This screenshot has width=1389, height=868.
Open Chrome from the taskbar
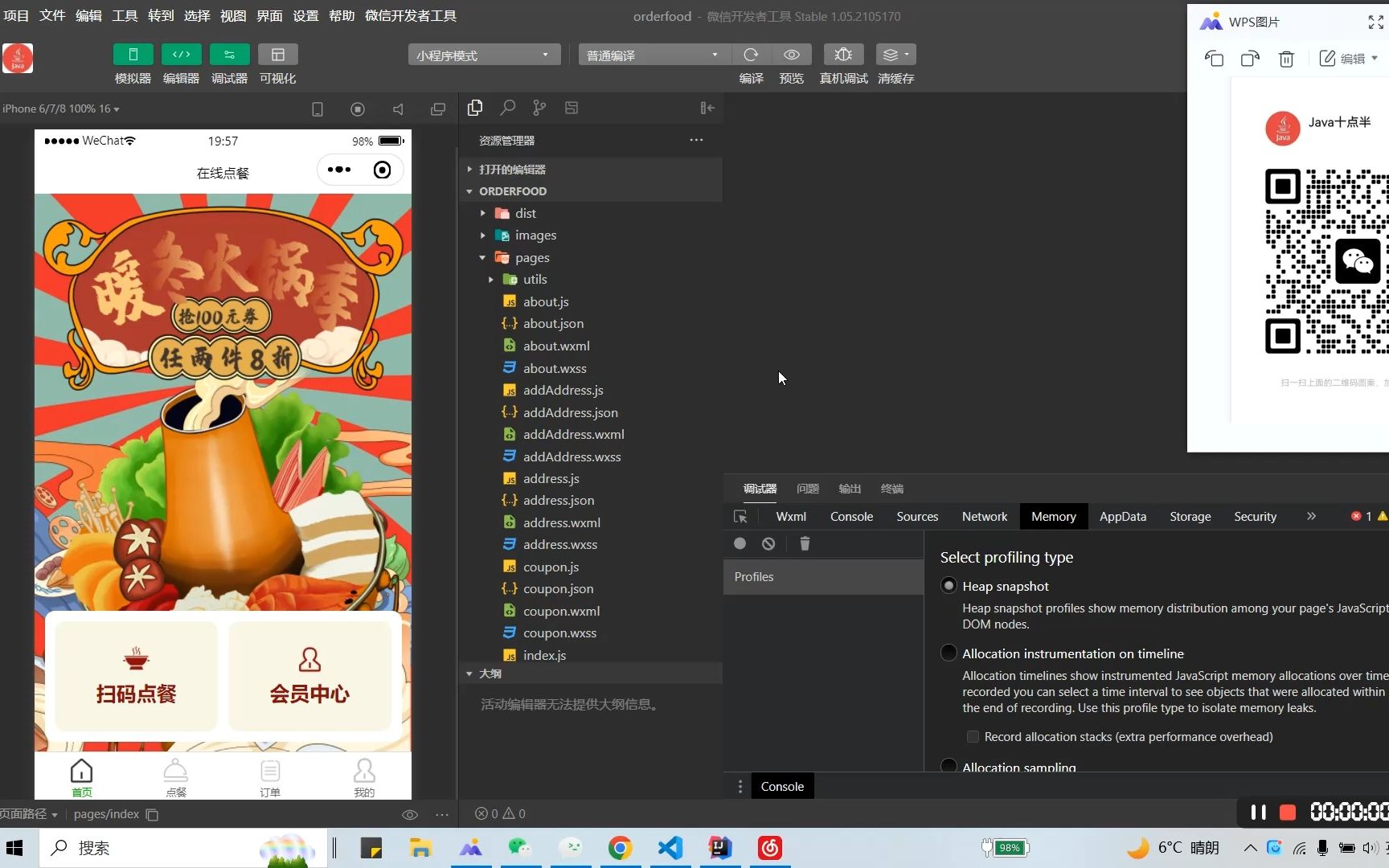point(620,848)
